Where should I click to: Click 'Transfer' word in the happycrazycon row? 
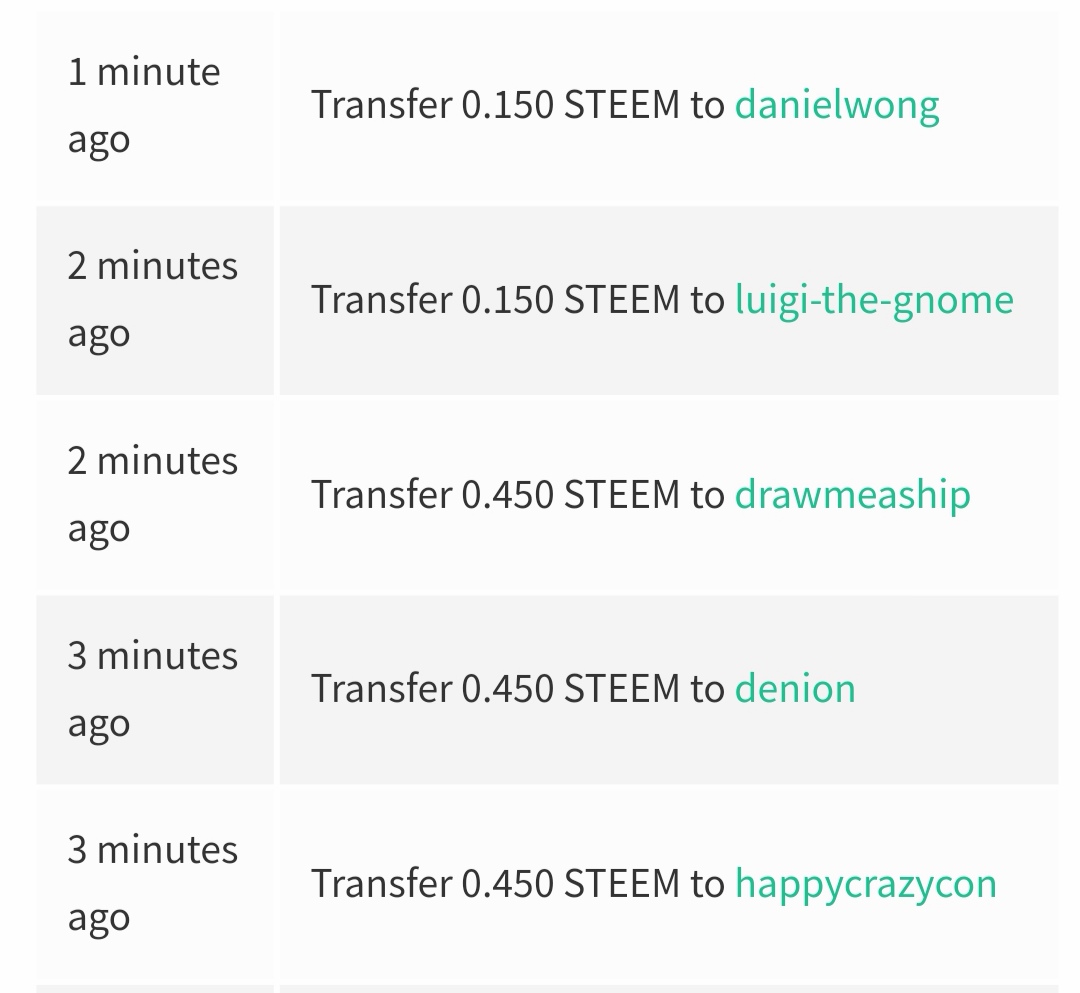point(381,884)
